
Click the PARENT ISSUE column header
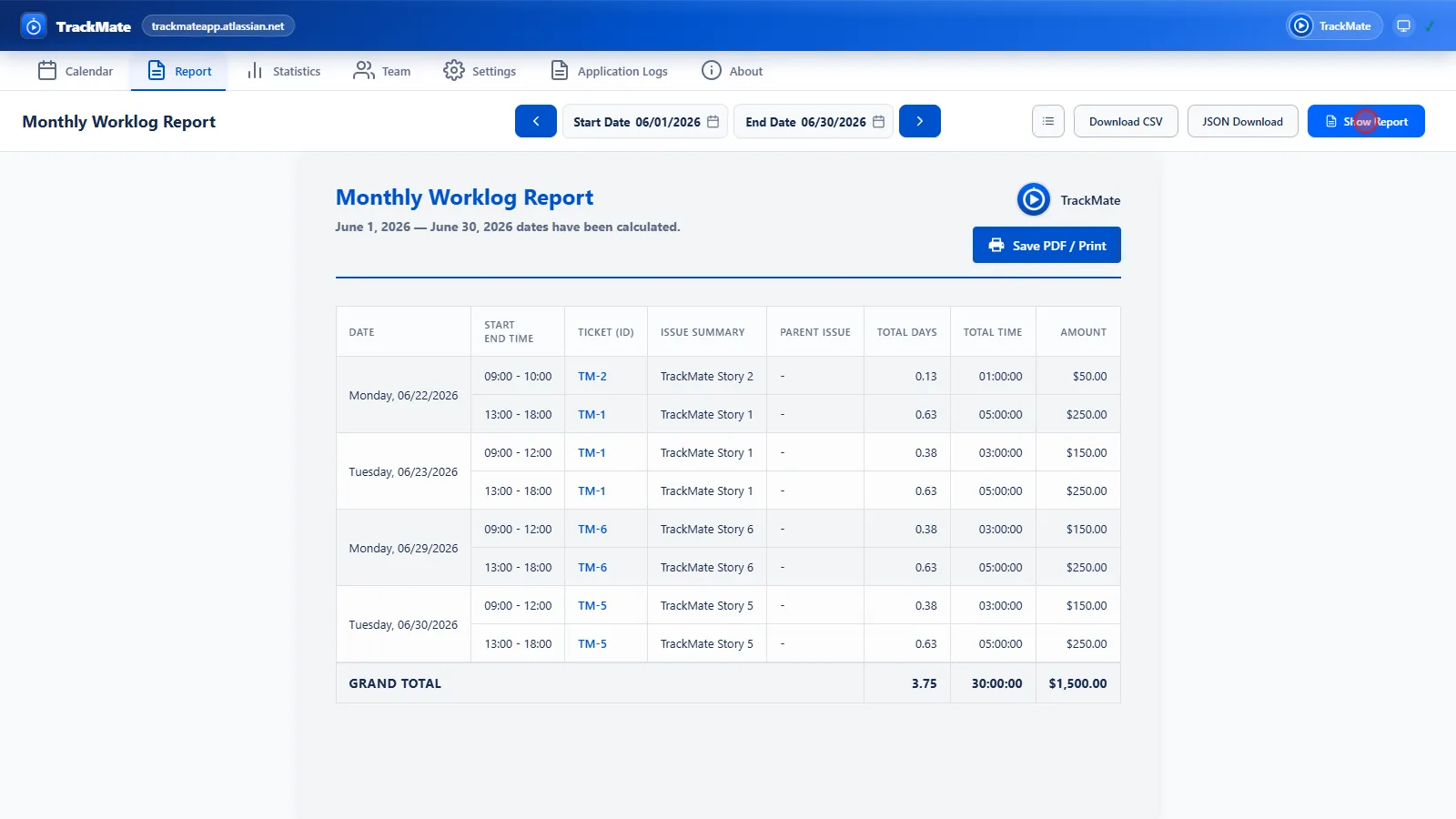(x=815, y=332)
